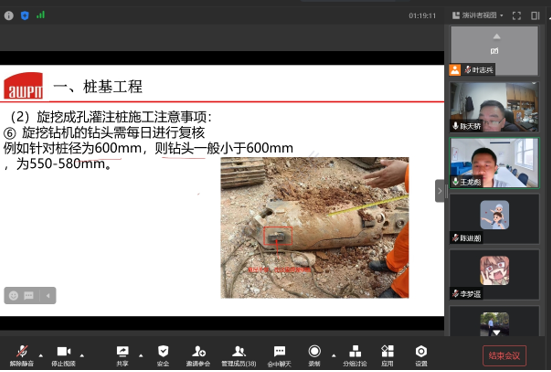Open 会中聊天 chat panel
The height and width of the screenshot is (372, 551).
(279, 355)
